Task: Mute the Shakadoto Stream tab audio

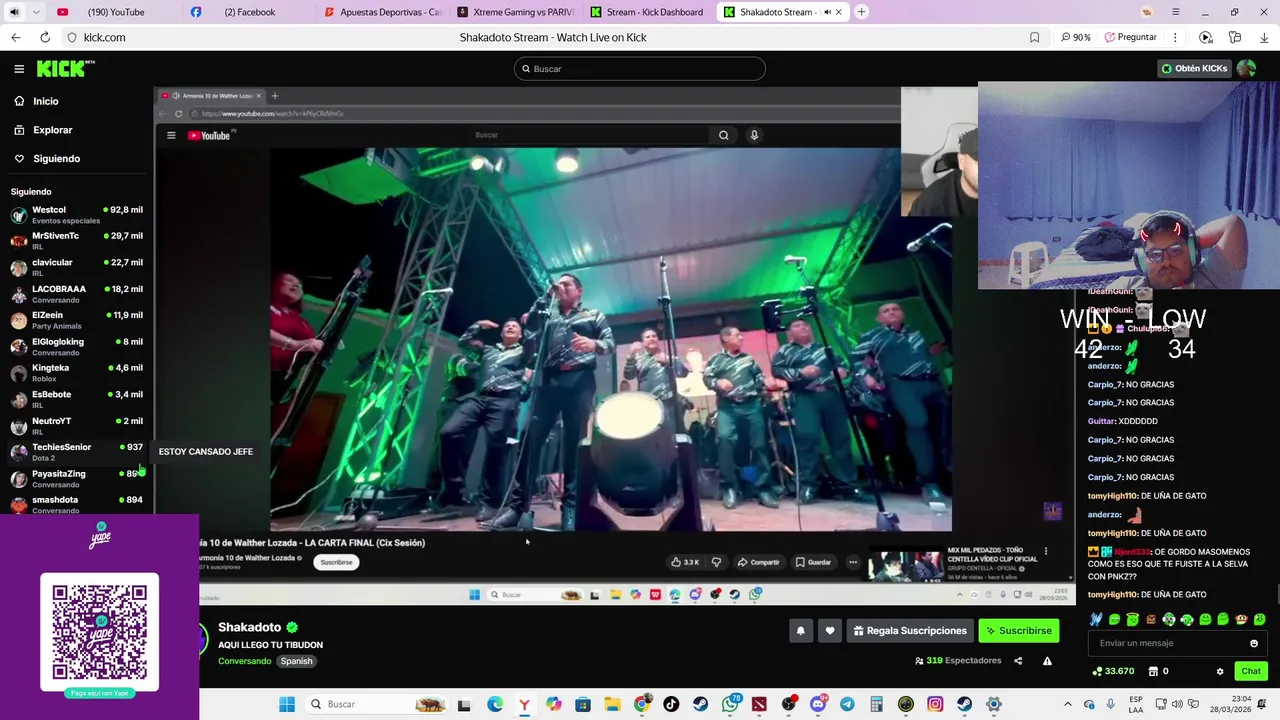Action: [827, 12]
